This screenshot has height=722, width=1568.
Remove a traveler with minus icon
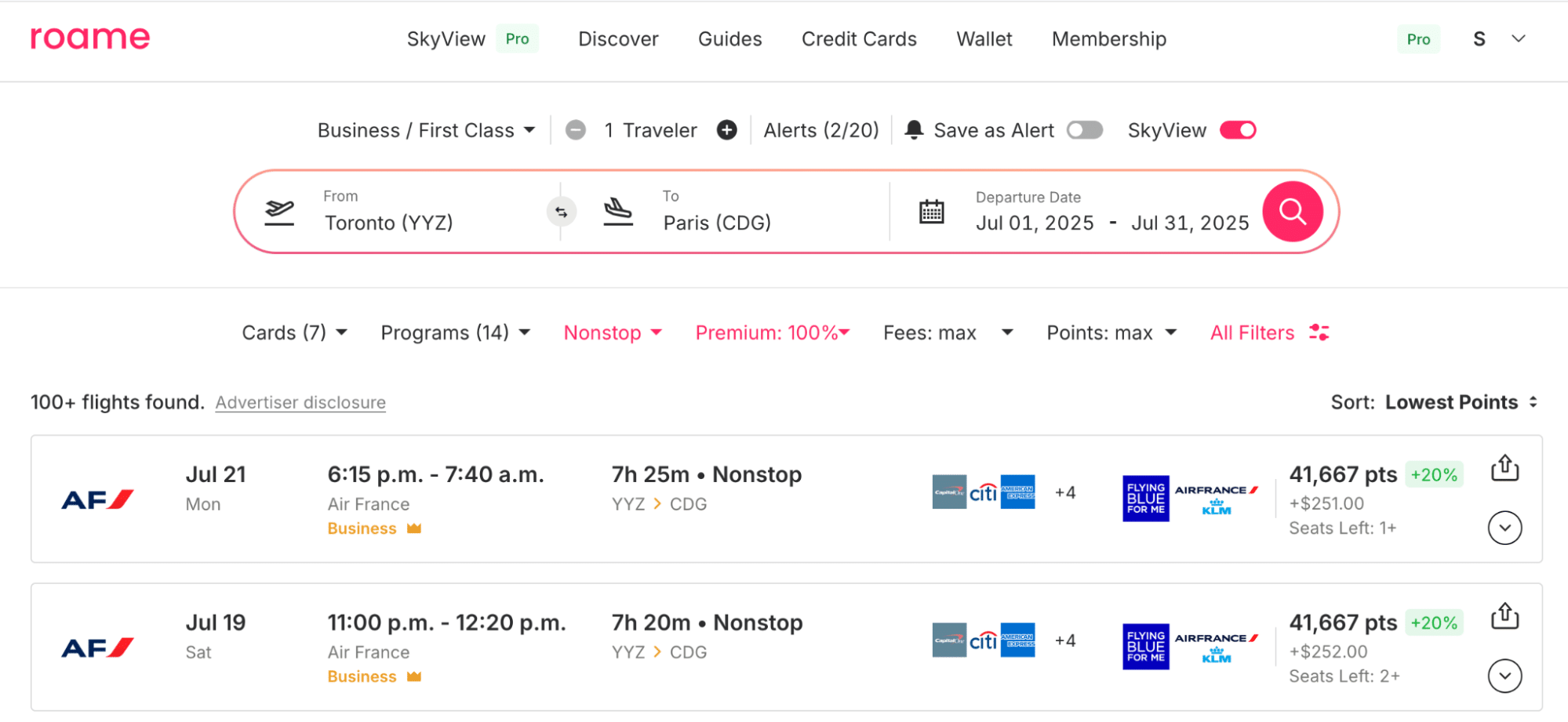coord(576,130)
